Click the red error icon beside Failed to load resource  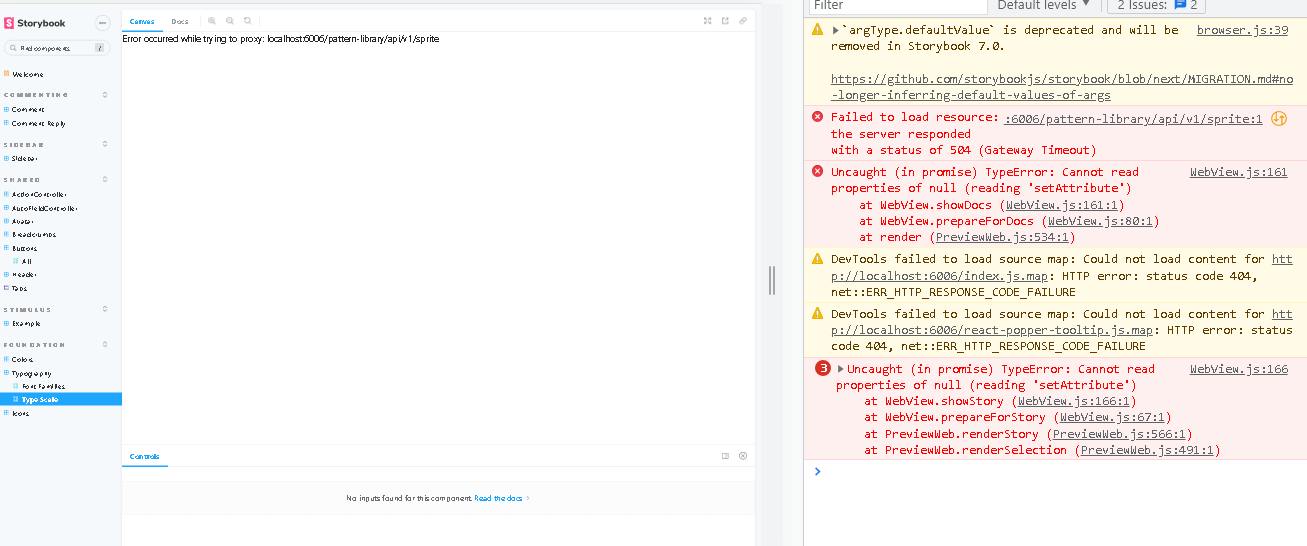[x=817, y=117]
